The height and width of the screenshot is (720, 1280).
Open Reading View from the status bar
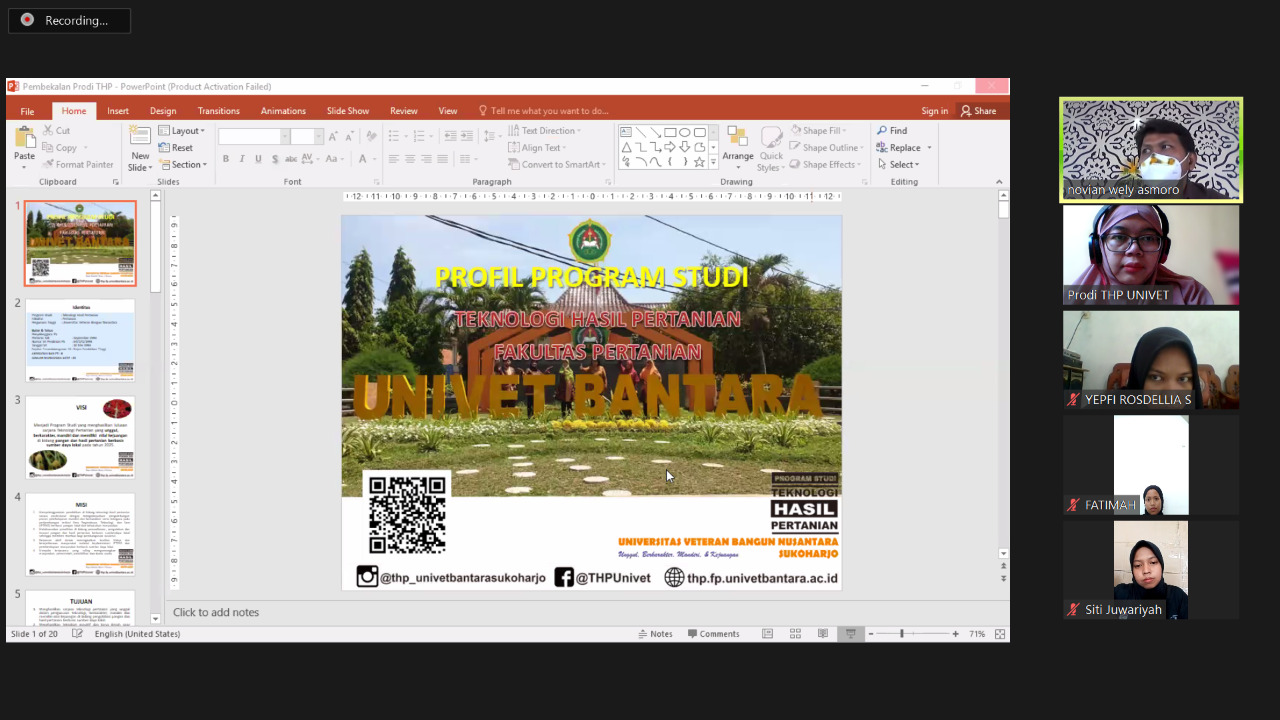pos(823,634)
